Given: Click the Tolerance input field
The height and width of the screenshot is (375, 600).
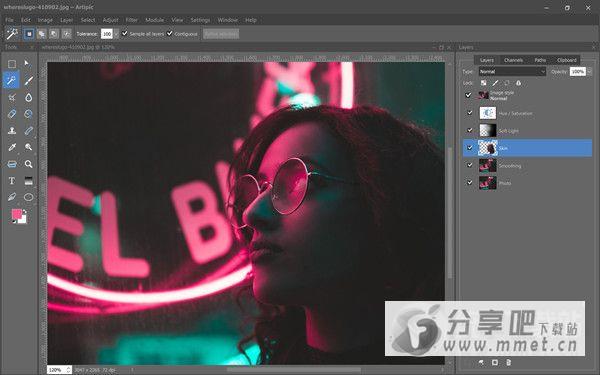Looking at the screenshot, I should coord(107,34).
